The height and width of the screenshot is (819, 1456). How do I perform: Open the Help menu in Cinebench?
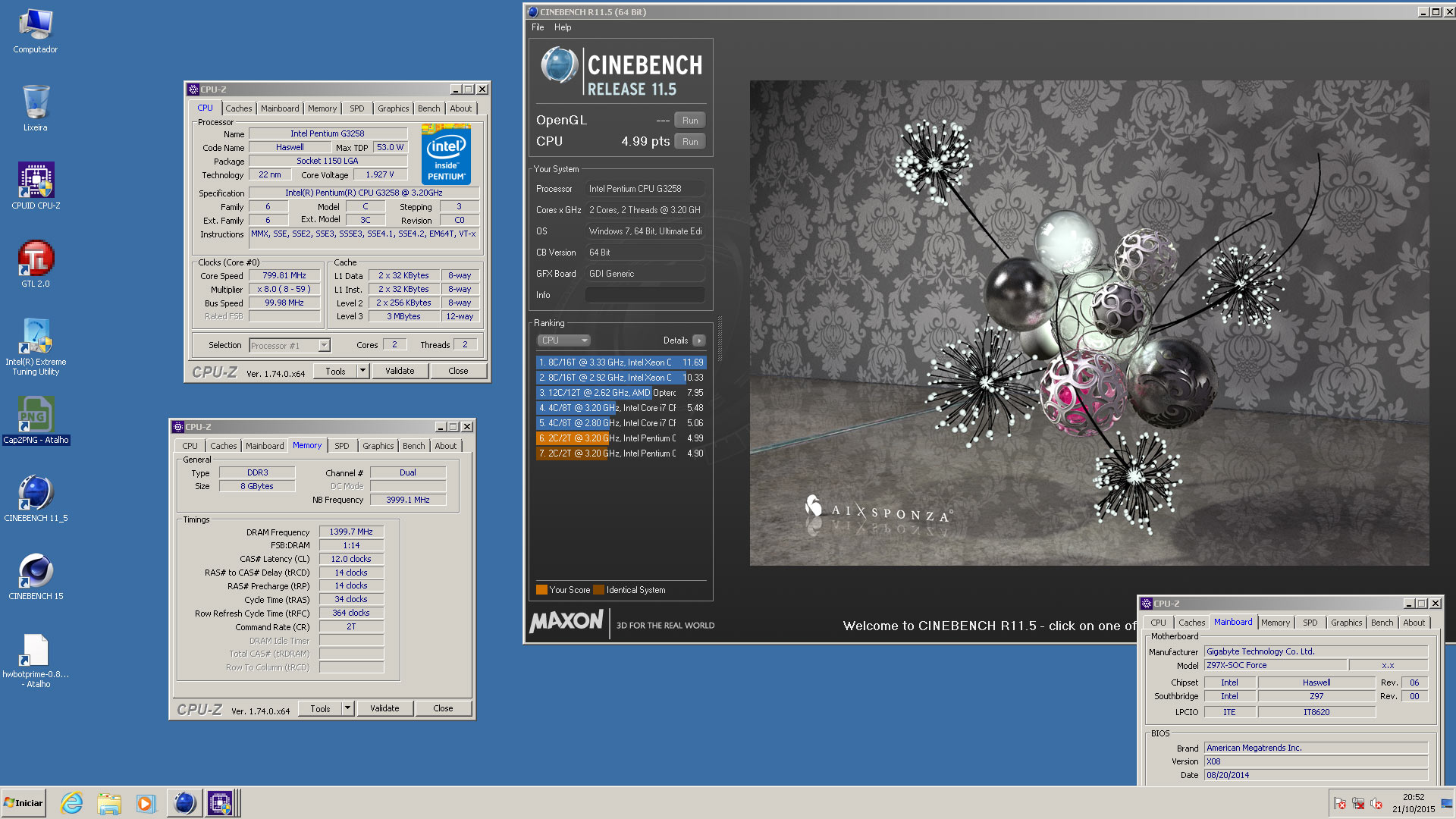pyautogui.click(x=563, y=27)
